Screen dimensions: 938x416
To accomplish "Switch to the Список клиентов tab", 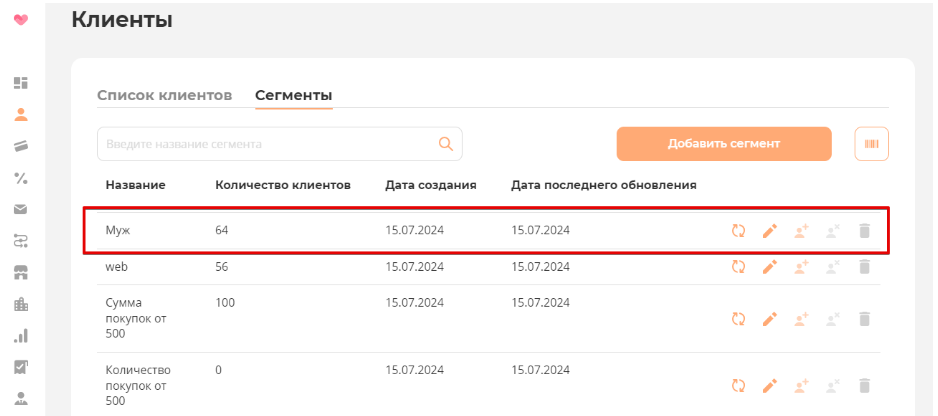I will 164,95.
